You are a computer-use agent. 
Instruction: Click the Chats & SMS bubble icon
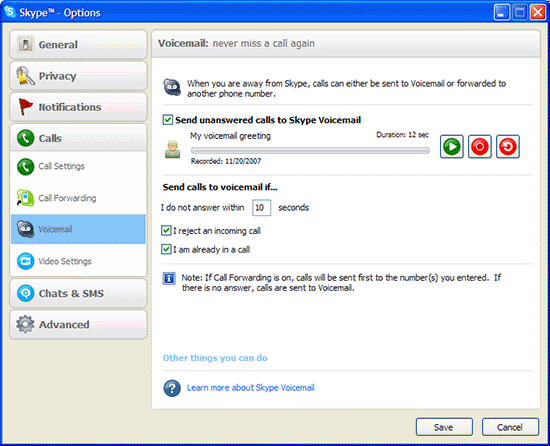(26, 293)
